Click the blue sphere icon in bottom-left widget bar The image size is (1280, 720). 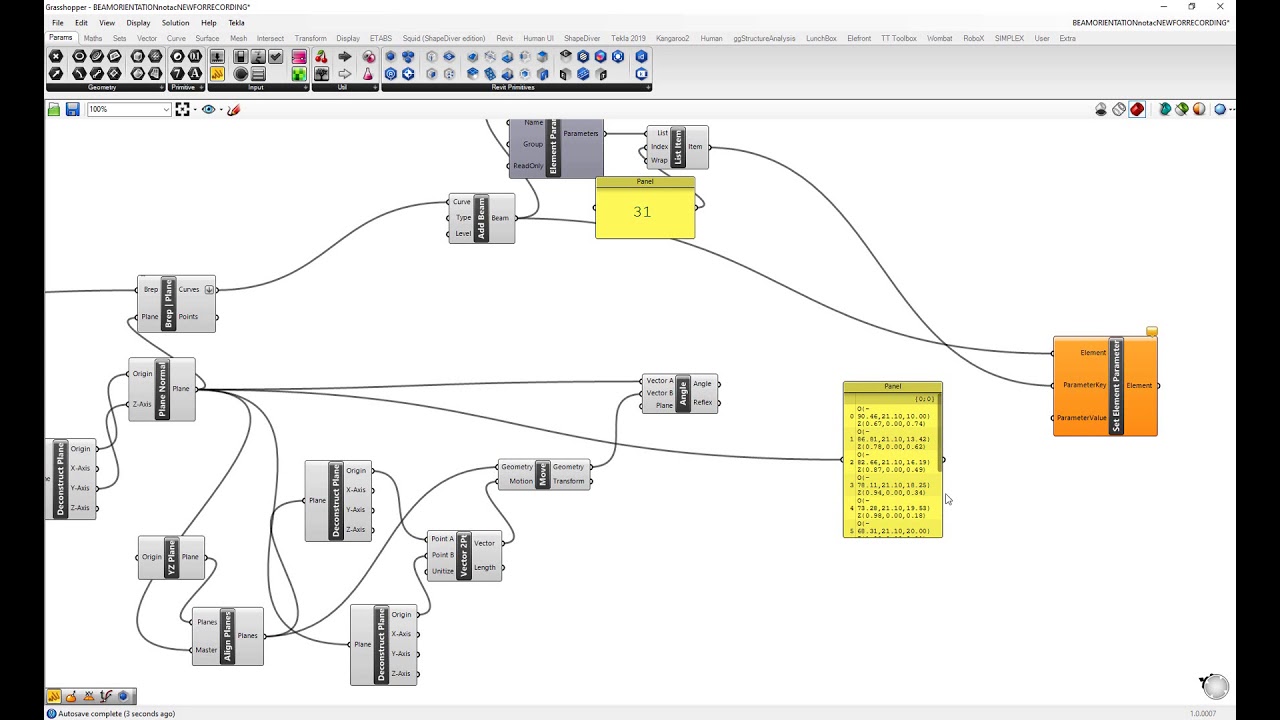(124, 696)
